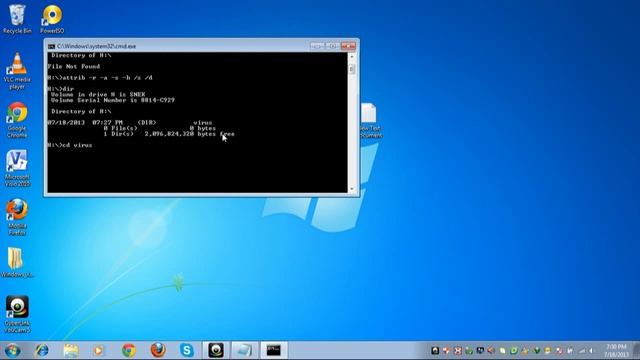Screen dimensions: 640x360
Task: Open the network signal tray icon
Action: tap(582, 351)
